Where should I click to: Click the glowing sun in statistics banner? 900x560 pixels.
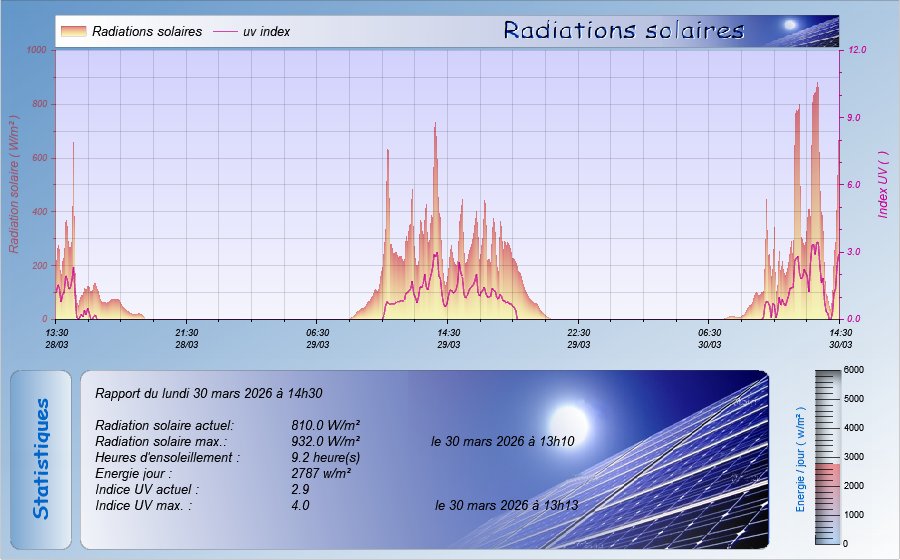(x=569, y=418)
